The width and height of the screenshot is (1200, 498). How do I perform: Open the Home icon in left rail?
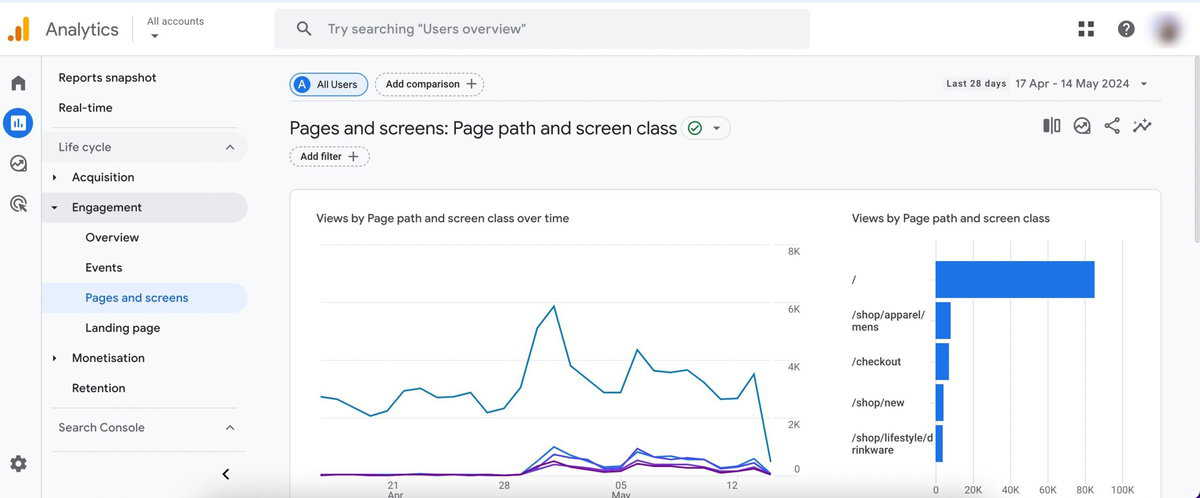click(x=18, y=83)
